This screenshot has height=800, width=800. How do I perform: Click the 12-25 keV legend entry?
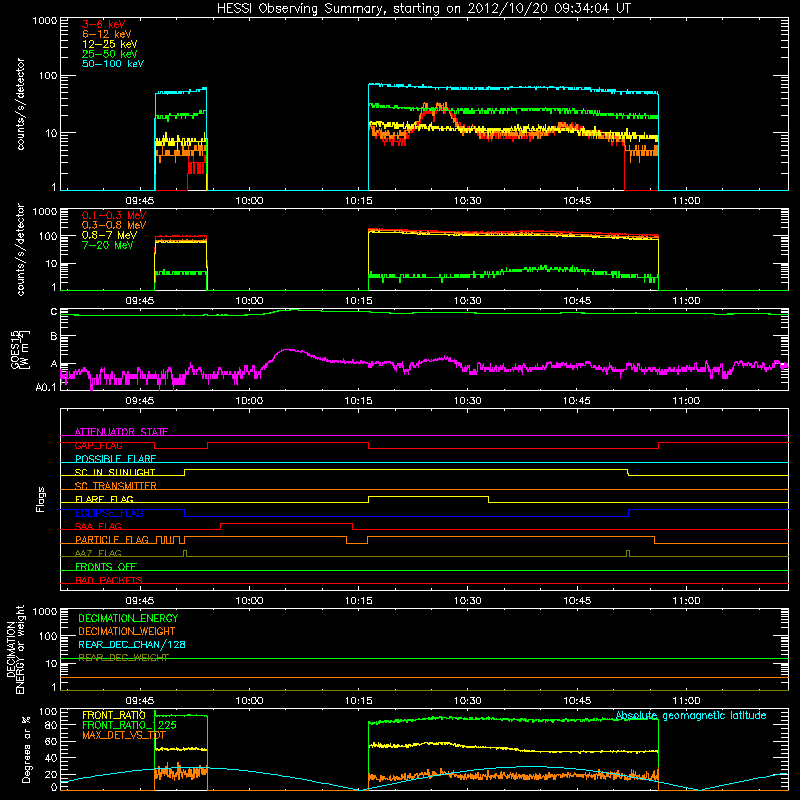(110, 44)
